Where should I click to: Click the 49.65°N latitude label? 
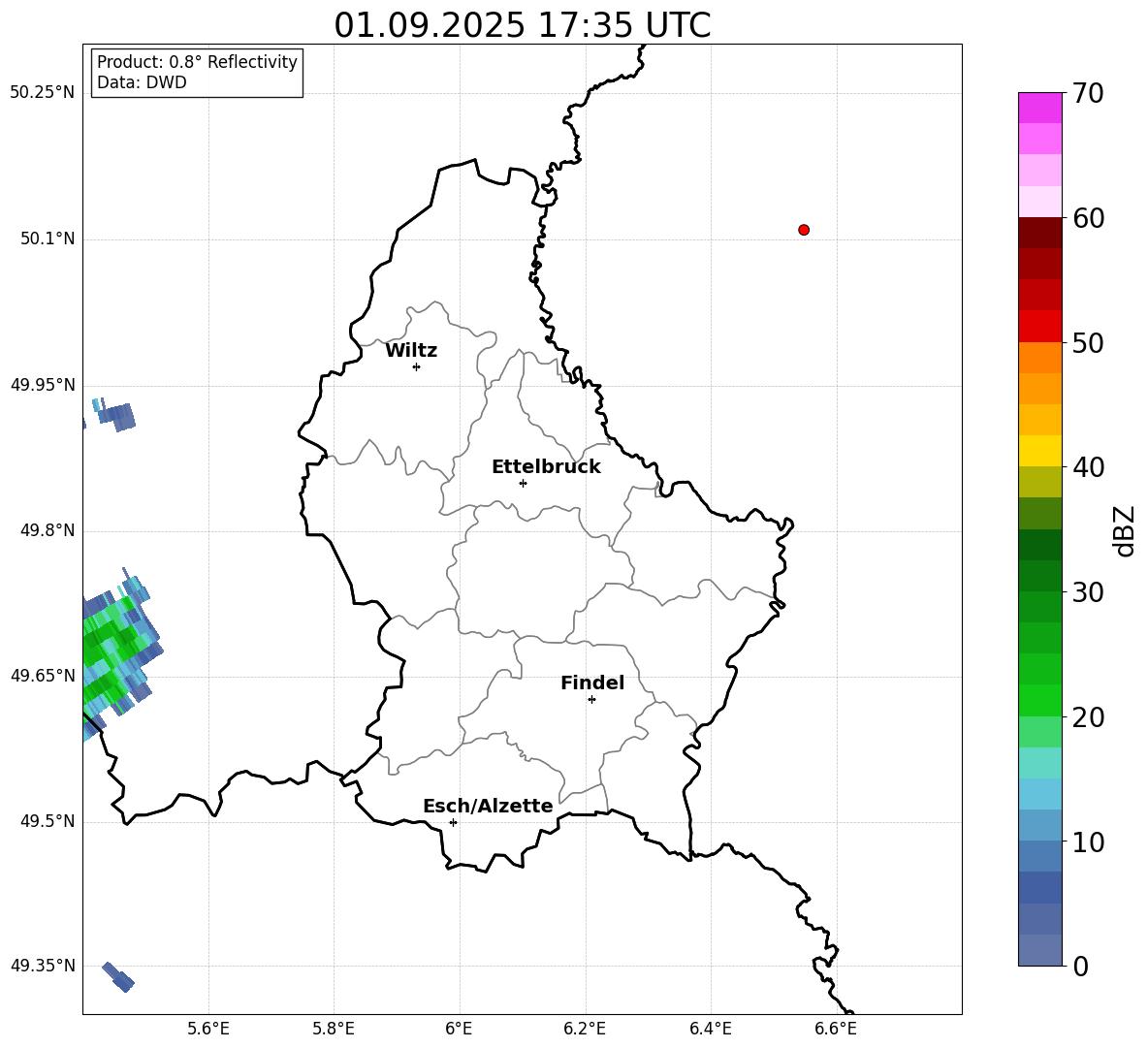click(x=43, y=675)
